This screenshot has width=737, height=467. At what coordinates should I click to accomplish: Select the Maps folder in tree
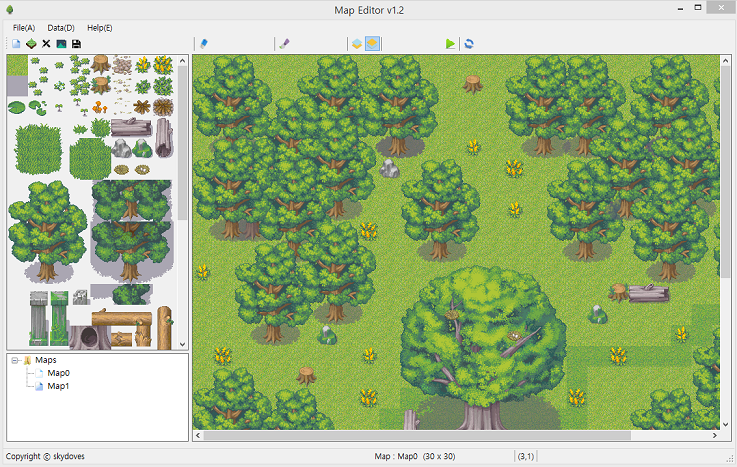tap(46, 360)
